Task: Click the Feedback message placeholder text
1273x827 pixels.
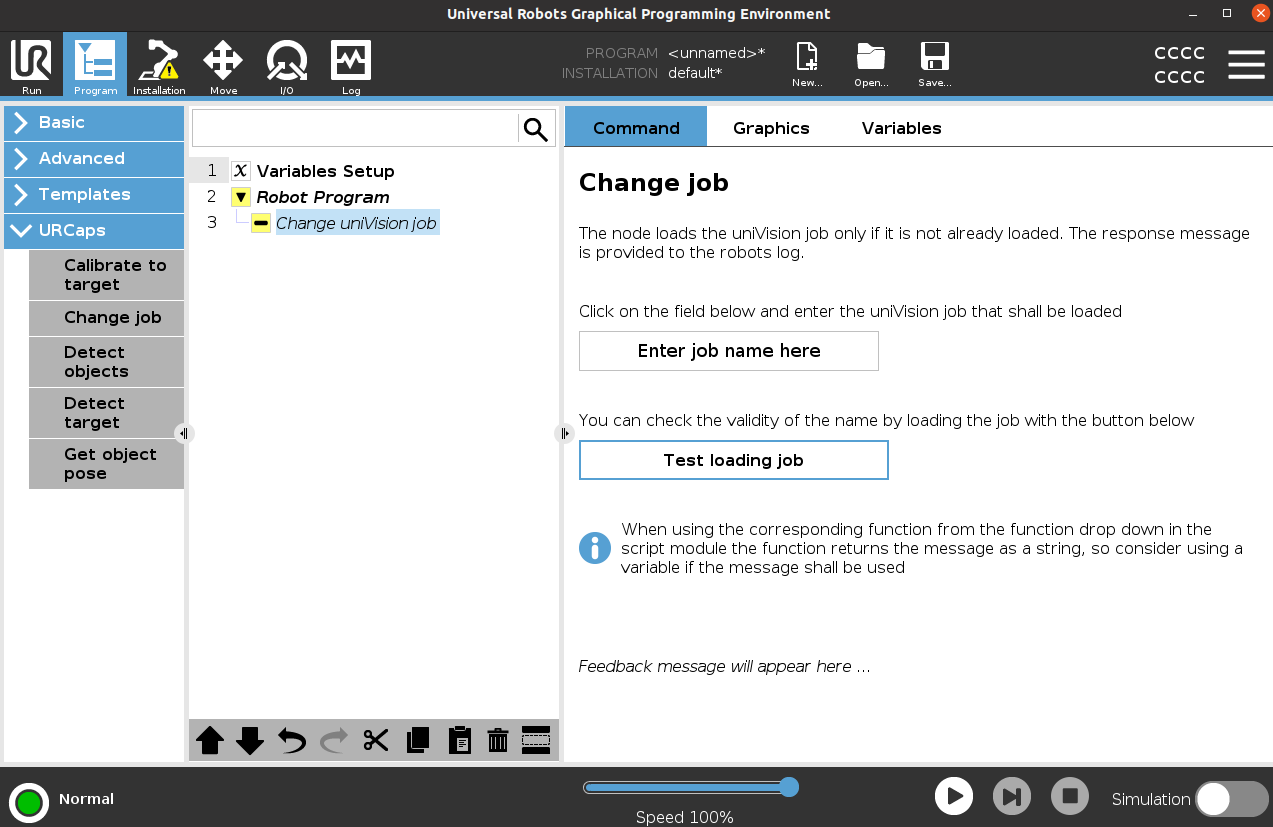Action: [x=724, y=666]
